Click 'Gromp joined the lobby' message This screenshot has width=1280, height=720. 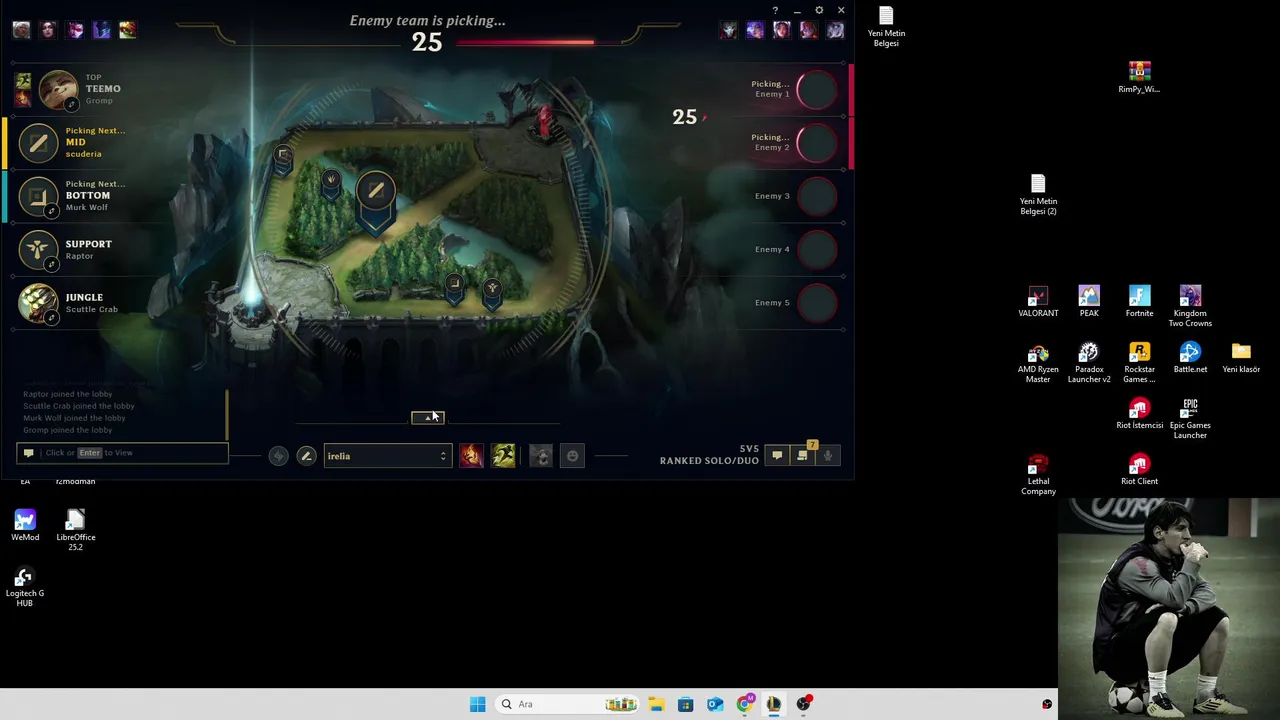[68, 430]
